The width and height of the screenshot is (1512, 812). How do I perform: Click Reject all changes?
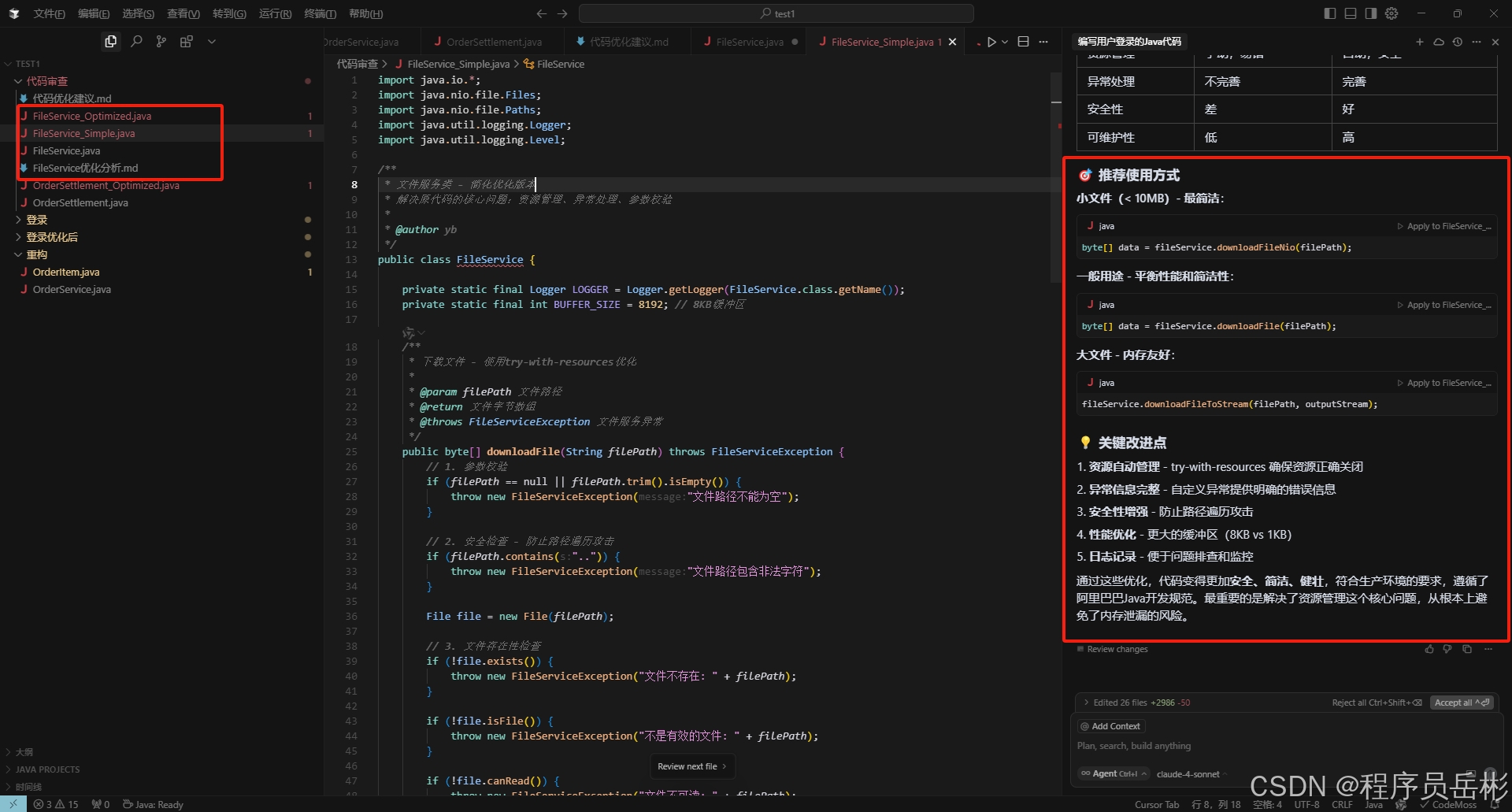coord(1377,703)
